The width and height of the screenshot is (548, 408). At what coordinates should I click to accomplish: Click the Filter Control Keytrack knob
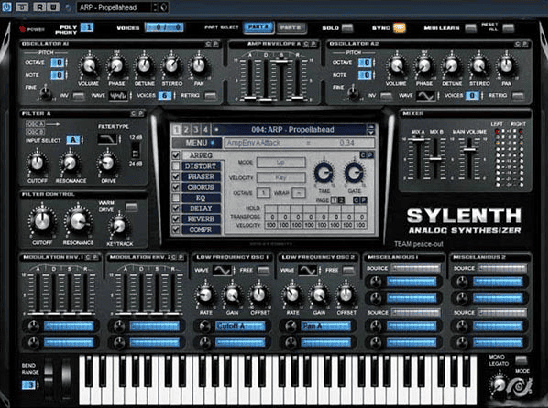pos(119,226)
